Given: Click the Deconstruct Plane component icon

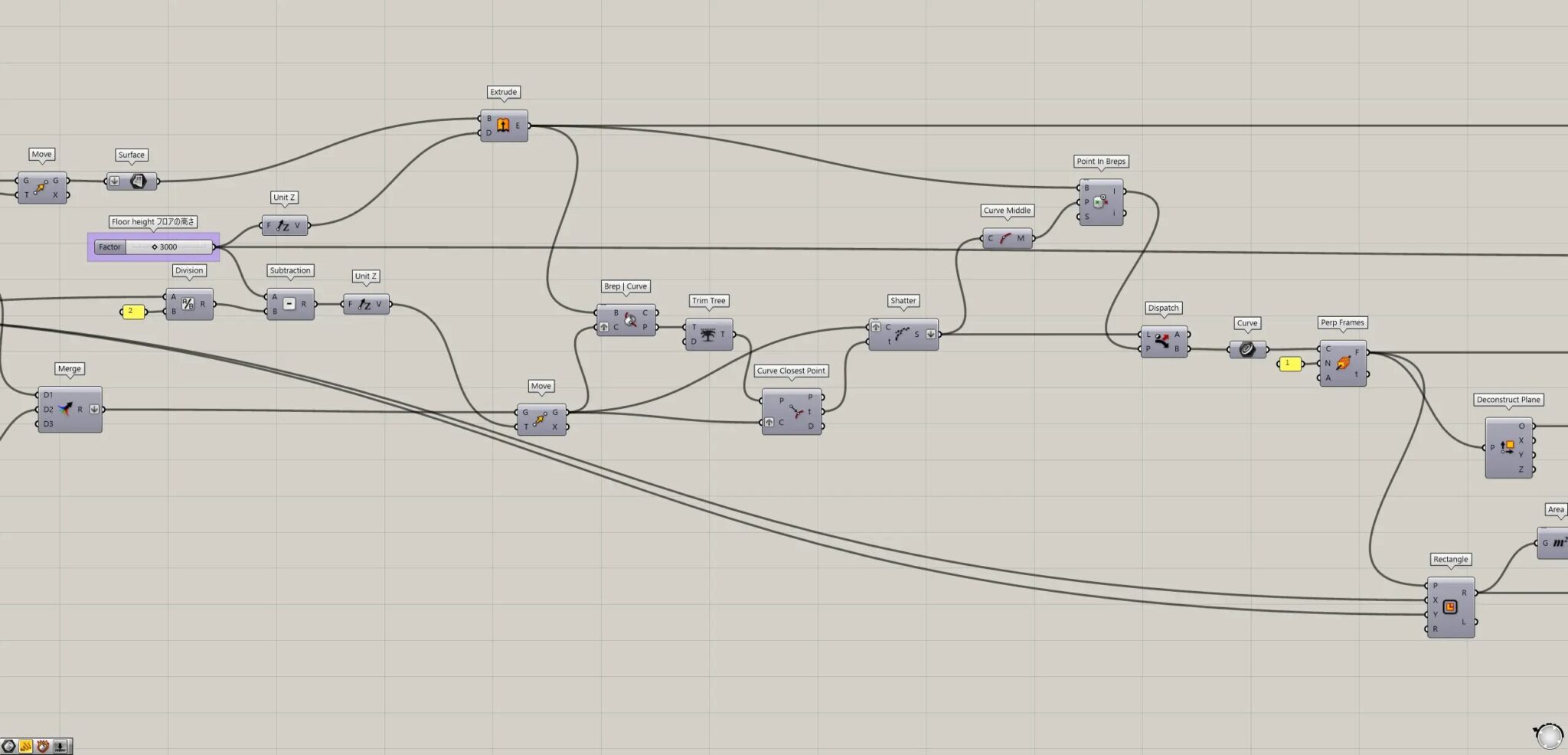Looking at the screenshot, I should pyautogui.click(x=1508, y=447).
